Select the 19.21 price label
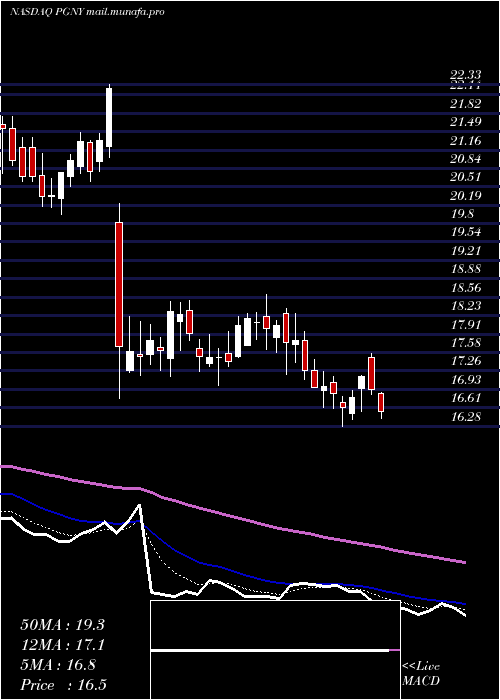 tap(466, 251)
